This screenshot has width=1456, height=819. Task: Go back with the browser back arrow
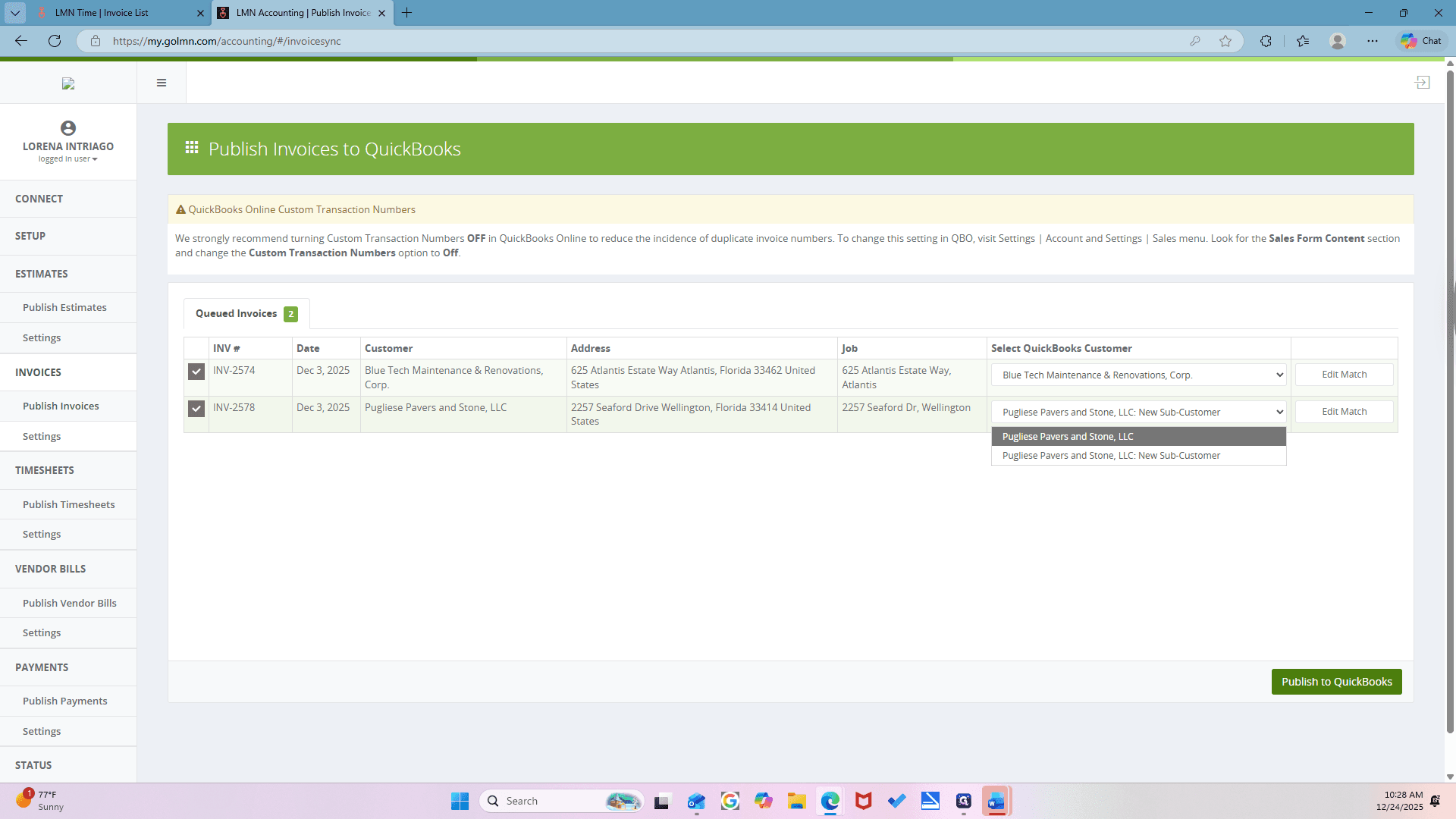click(21, 41)
